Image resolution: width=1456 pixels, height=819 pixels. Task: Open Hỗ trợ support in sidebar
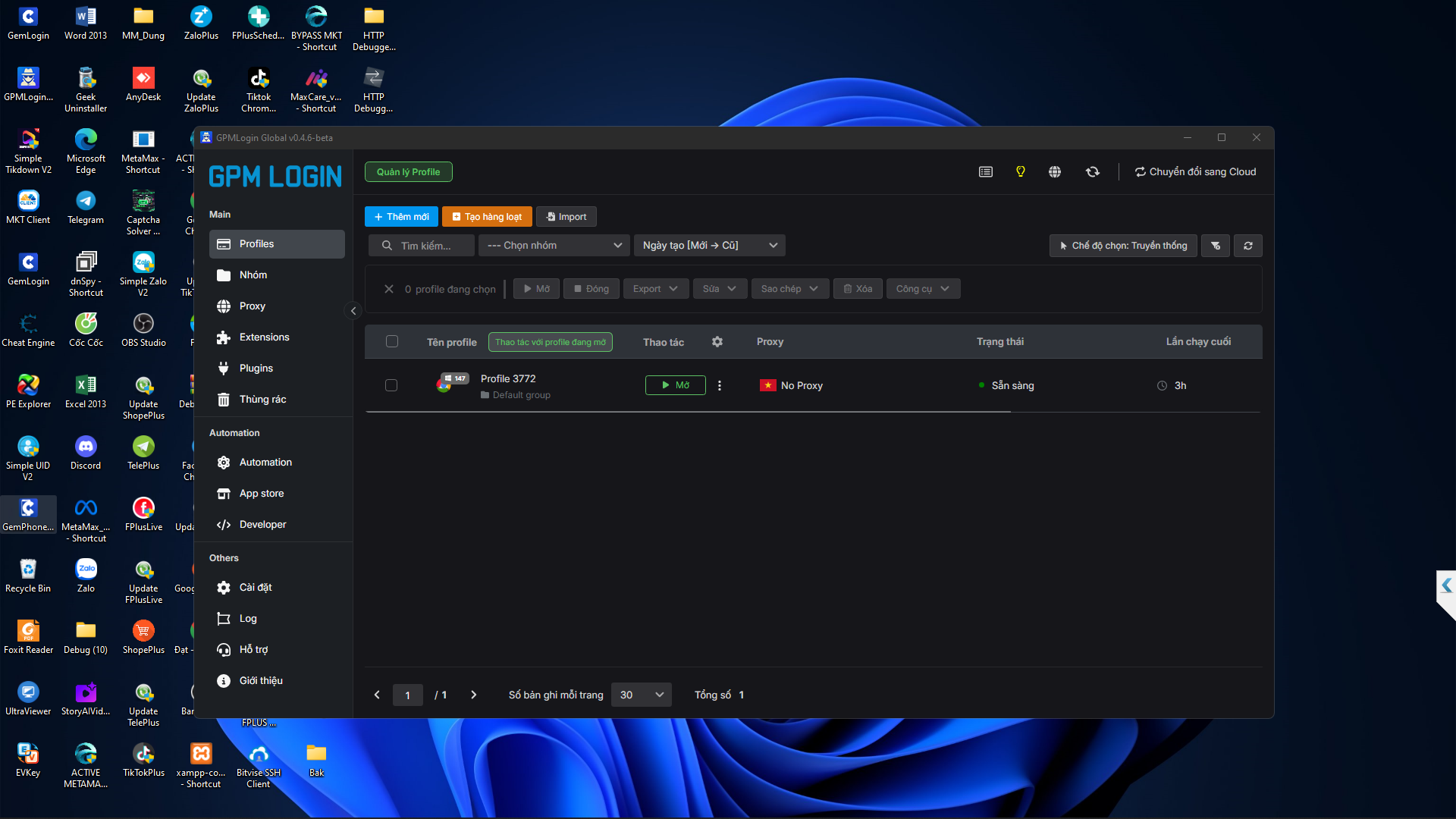277,650
